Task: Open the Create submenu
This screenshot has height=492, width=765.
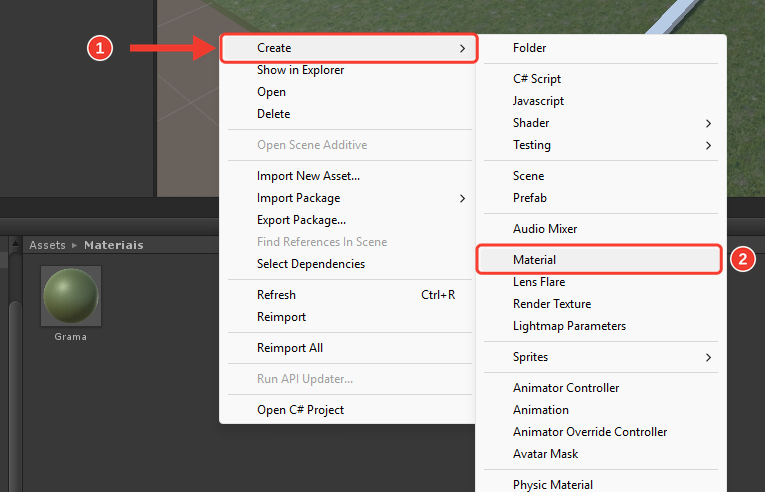Action: click(348, 48)
